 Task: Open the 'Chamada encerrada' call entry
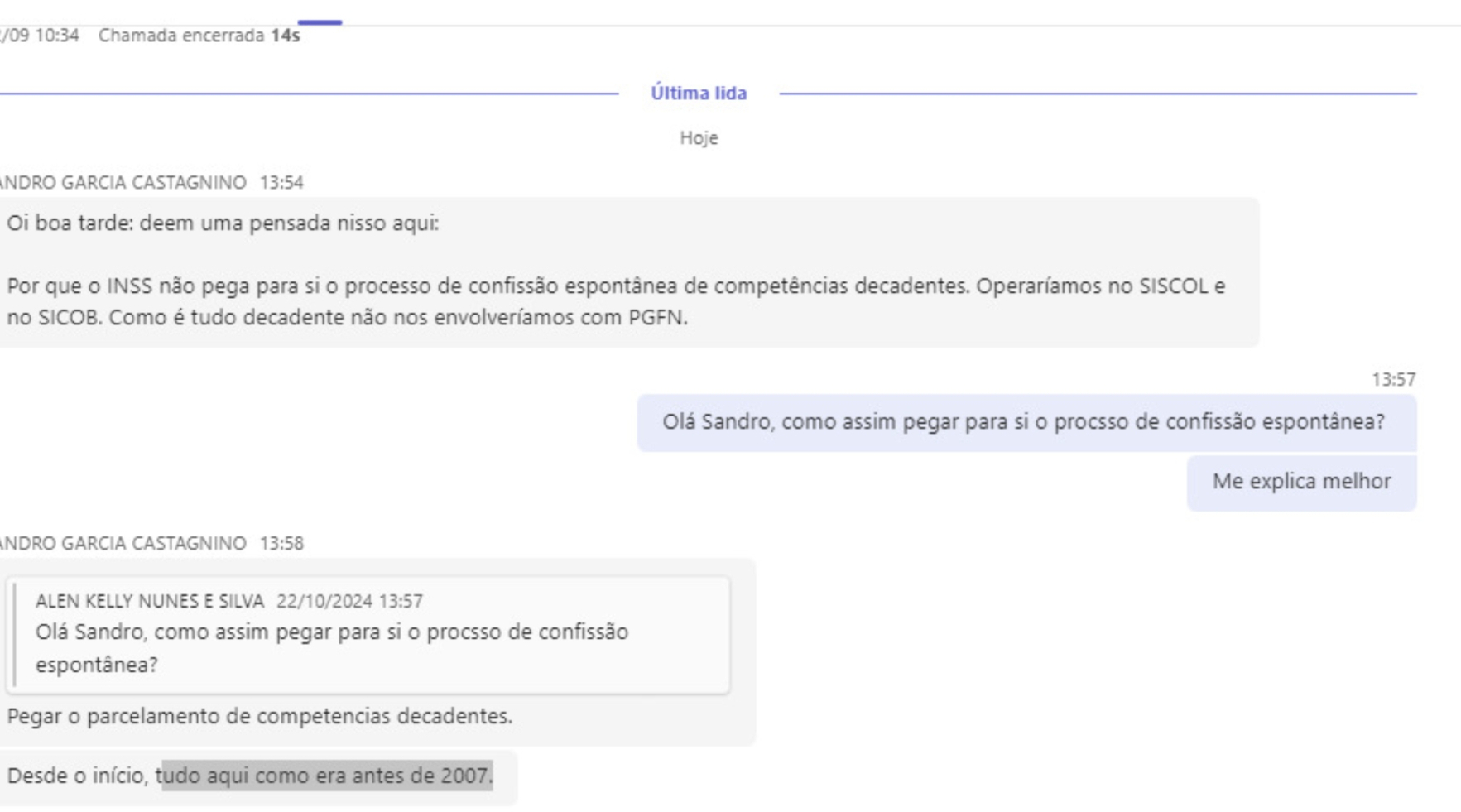click(199, 36)
